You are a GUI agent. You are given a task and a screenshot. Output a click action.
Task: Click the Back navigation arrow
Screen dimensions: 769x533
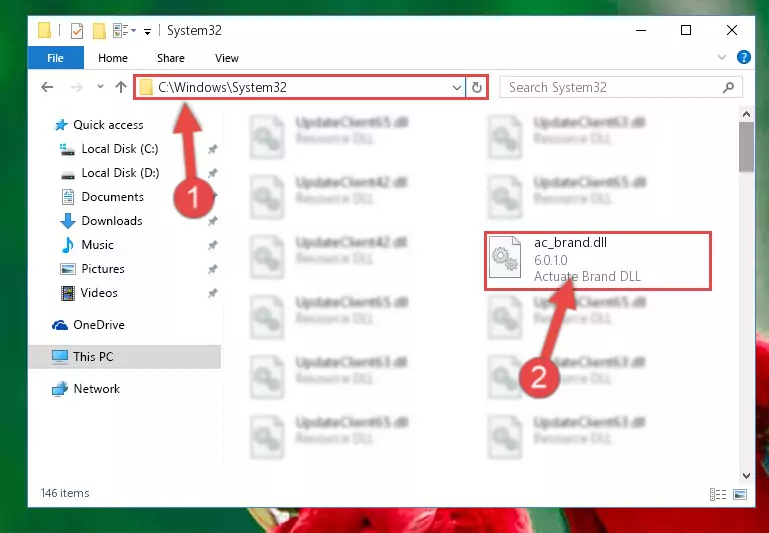point(47,87)
